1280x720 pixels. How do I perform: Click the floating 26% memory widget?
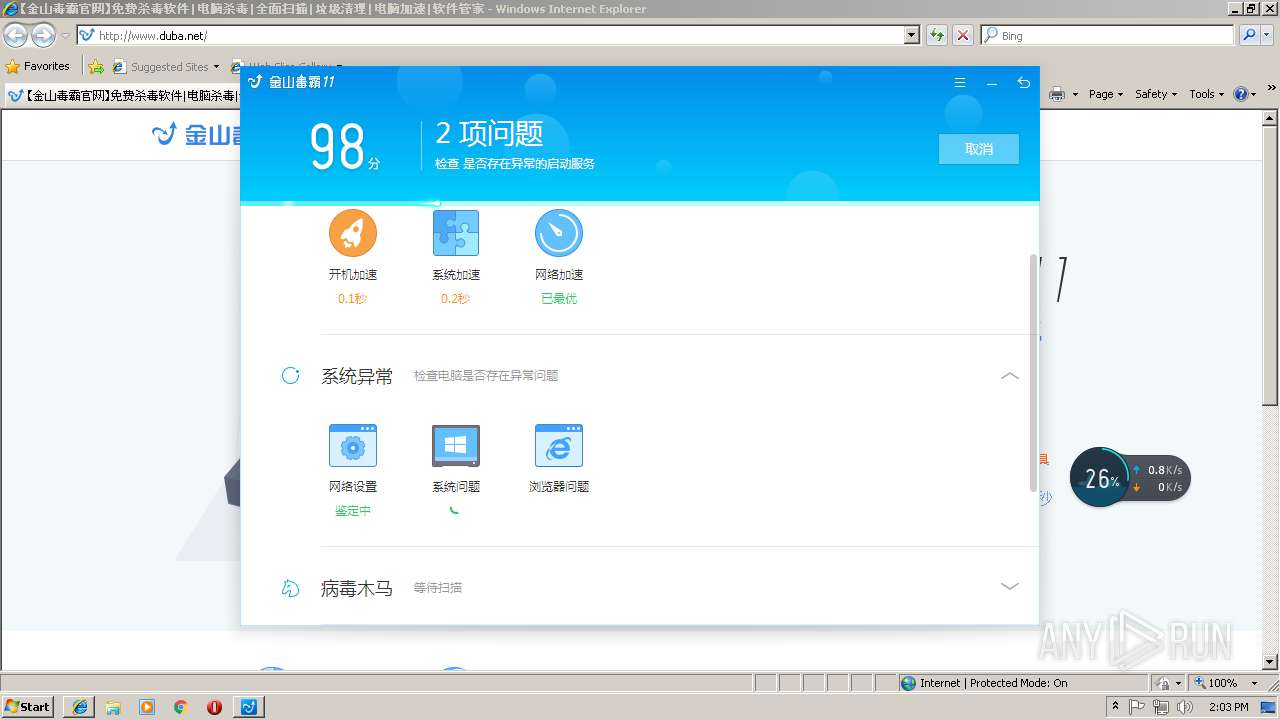1130,478
